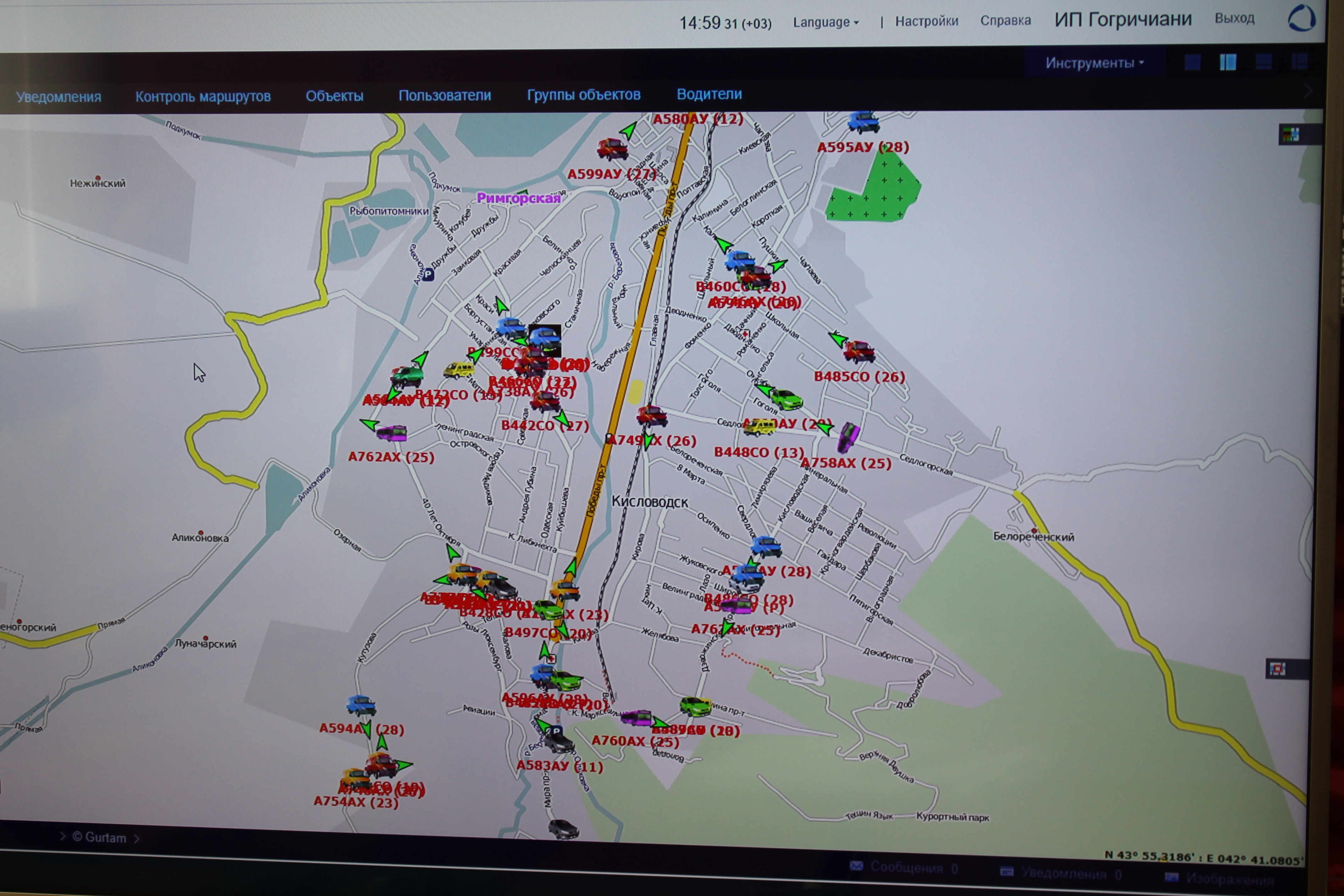Open the Language dropdown
Image resolution: width=1344 pixels, height=896 pixels.
click(x=826, y=22)
